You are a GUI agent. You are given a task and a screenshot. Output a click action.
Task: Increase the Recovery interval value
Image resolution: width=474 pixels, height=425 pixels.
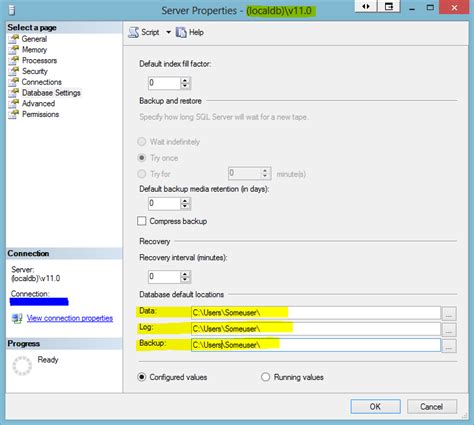point(185,274)
